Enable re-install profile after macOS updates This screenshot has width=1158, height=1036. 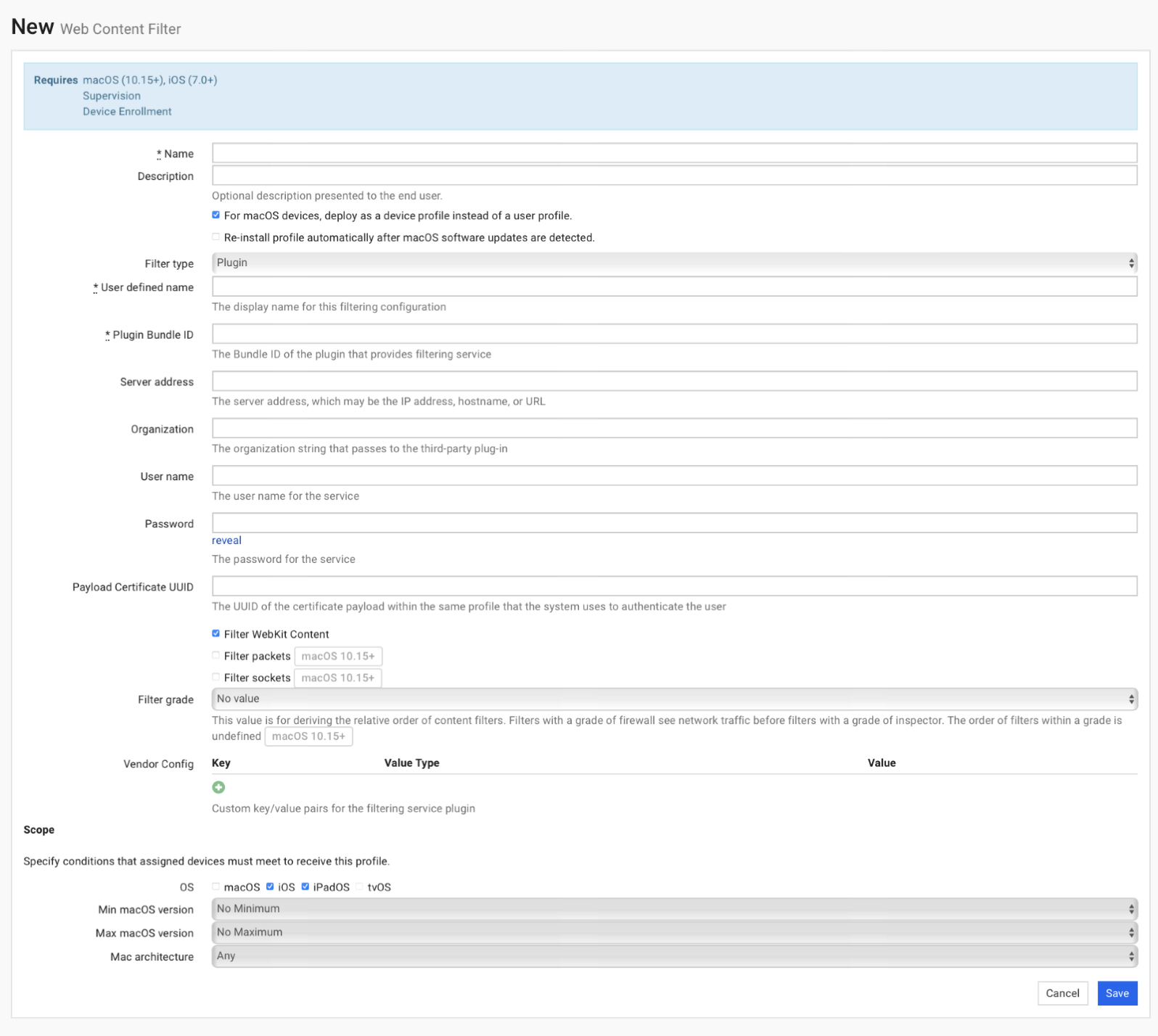tap(215, 237)
